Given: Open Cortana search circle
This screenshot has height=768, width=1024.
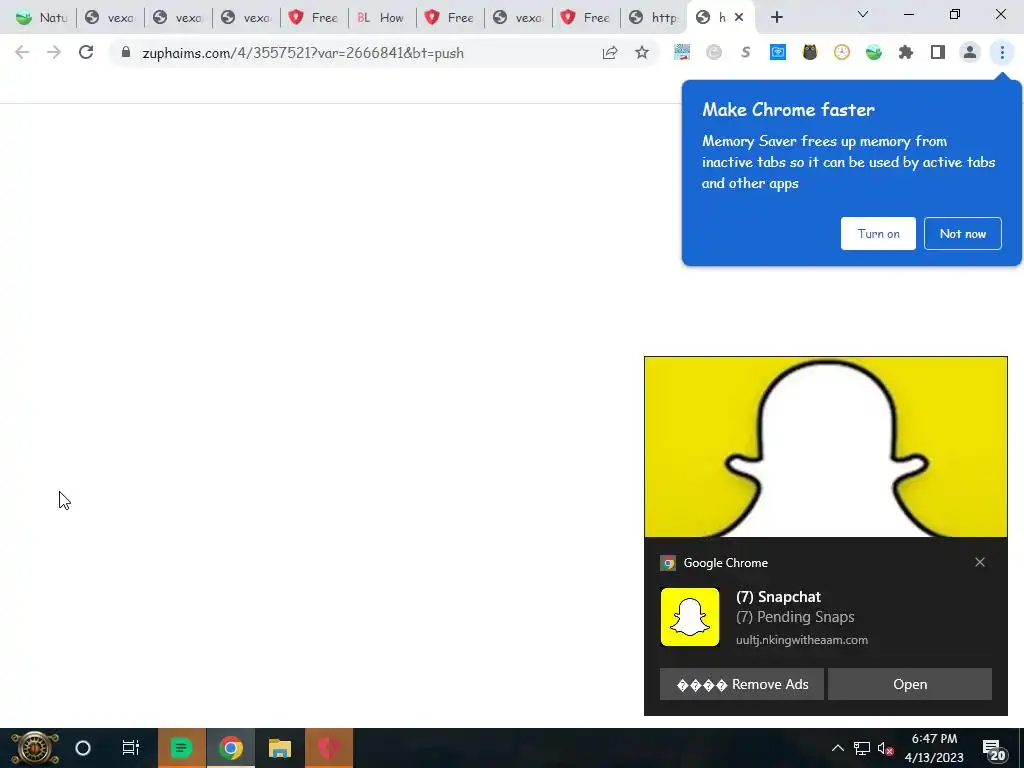Looking at the screenshot, I should coord(83,748).
